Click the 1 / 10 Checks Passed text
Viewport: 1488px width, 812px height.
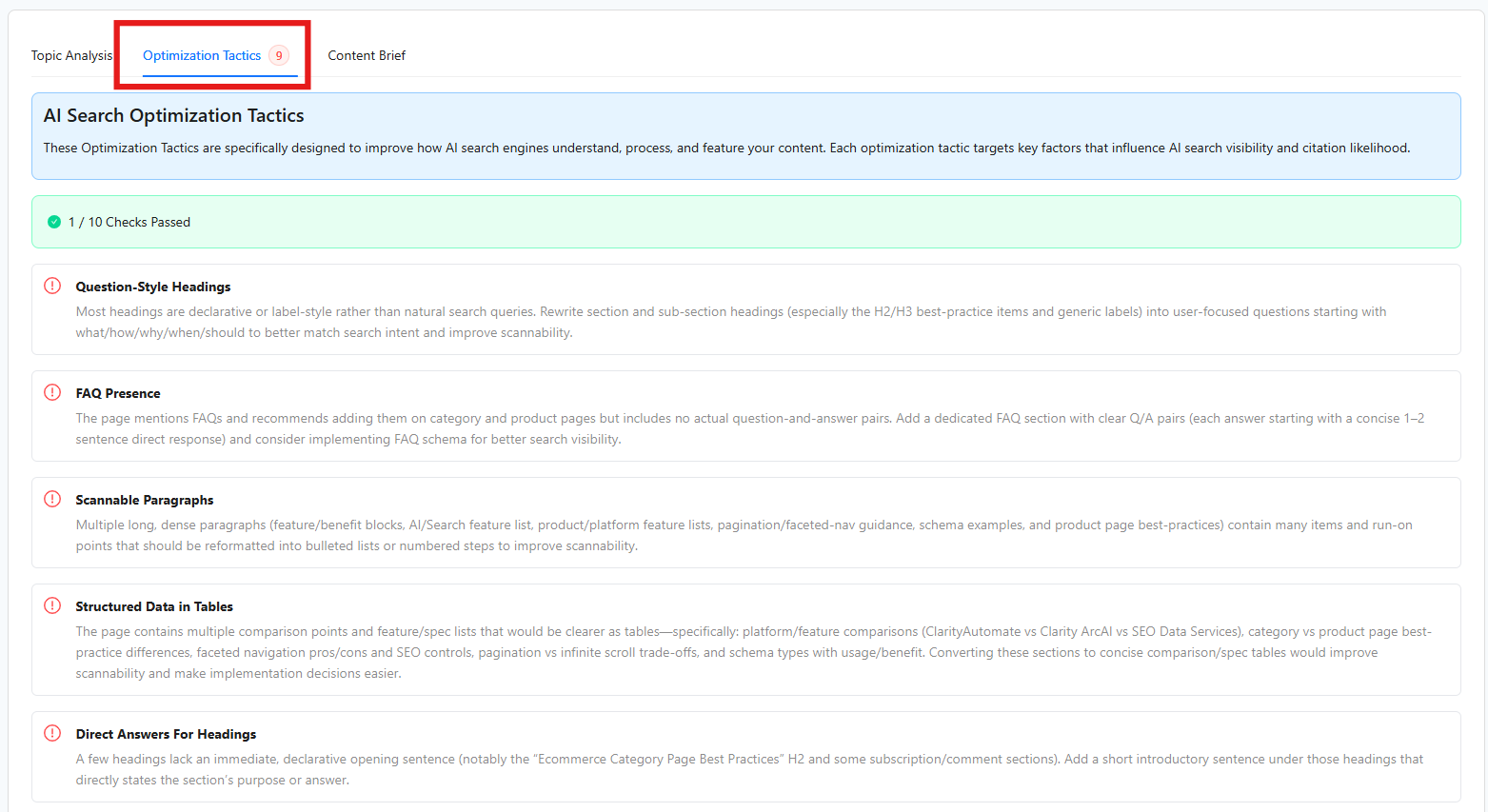tap(129, 222)
